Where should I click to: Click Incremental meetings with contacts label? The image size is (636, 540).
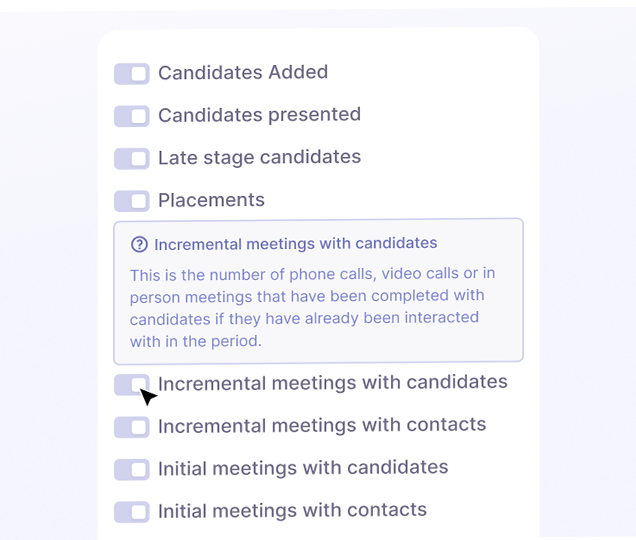click(322, 425)
